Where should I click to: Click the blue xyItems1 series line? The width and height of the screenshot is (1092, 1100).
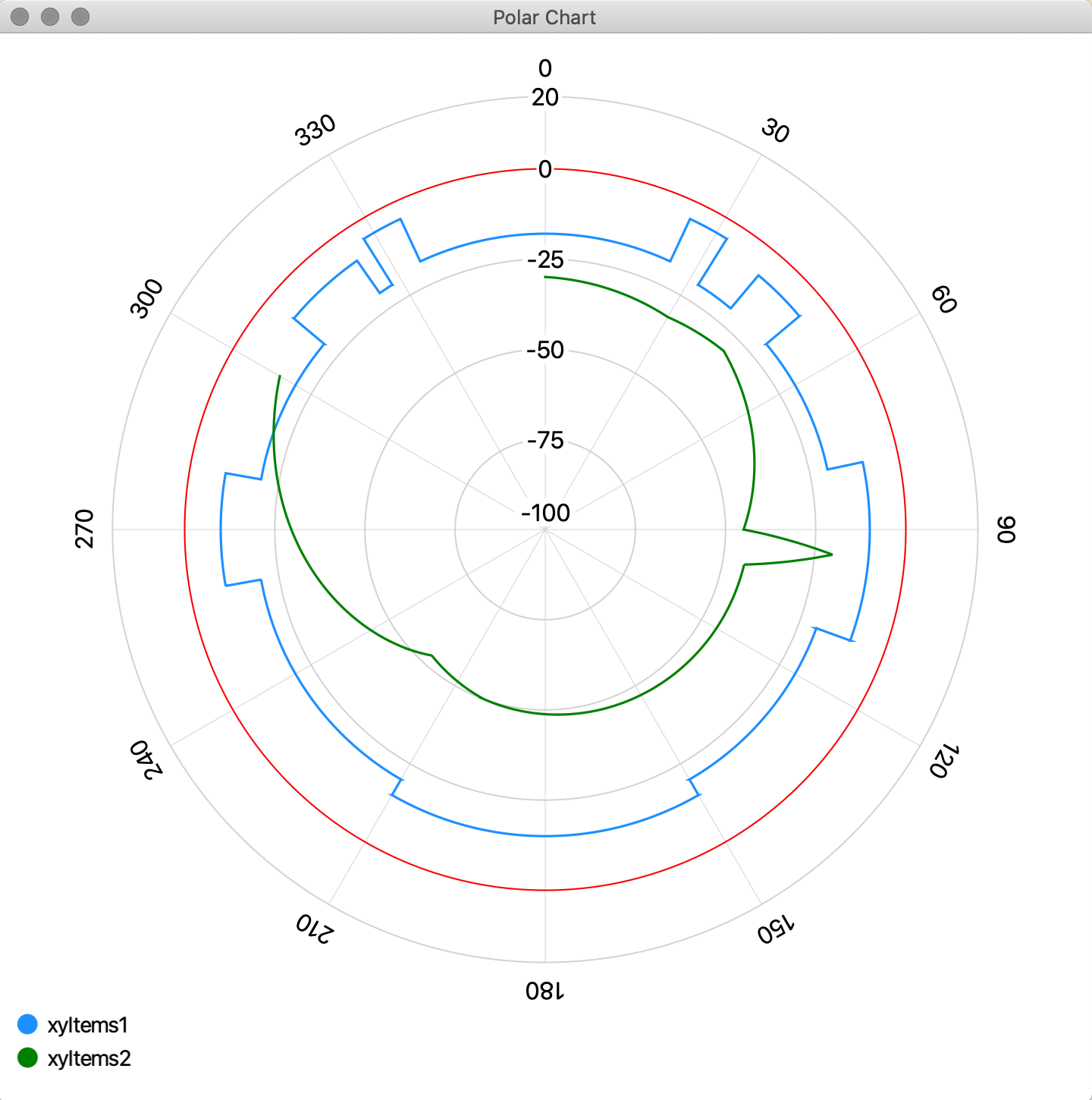[545, 836]
